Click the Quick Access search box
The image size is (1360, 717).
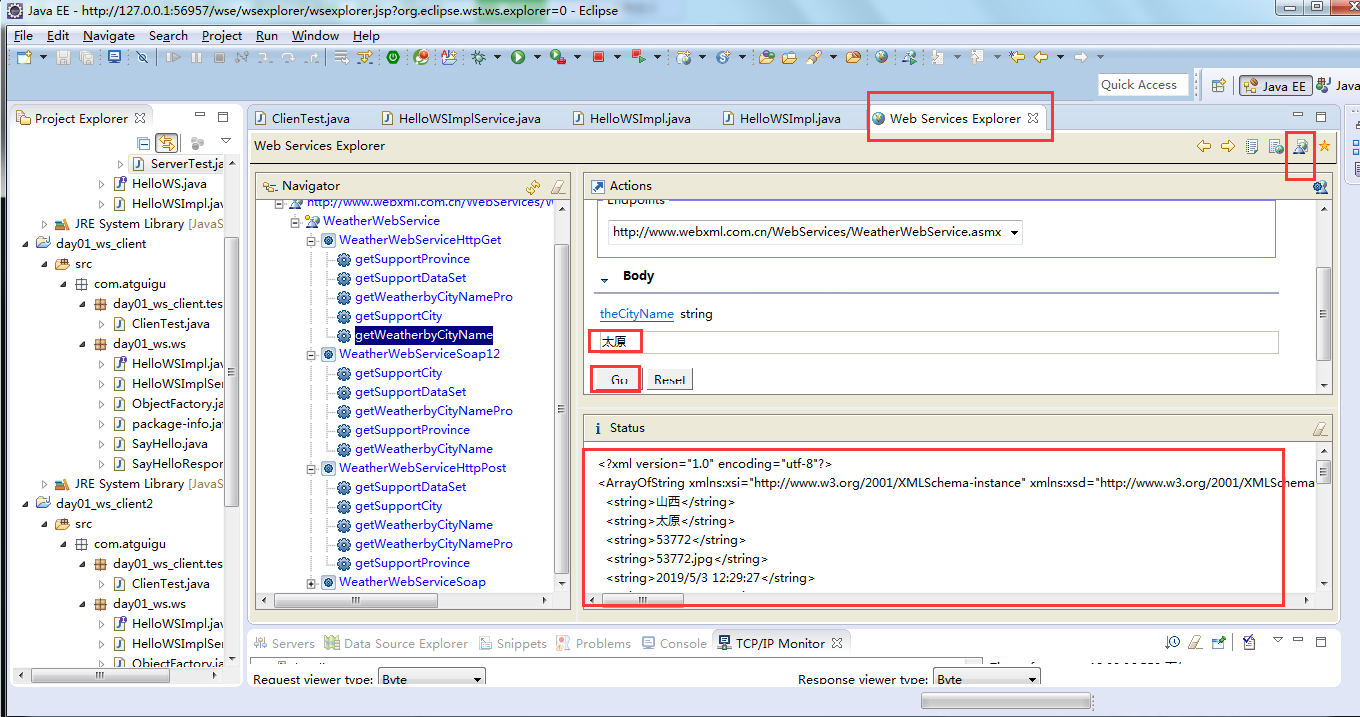pos(1143,85)
